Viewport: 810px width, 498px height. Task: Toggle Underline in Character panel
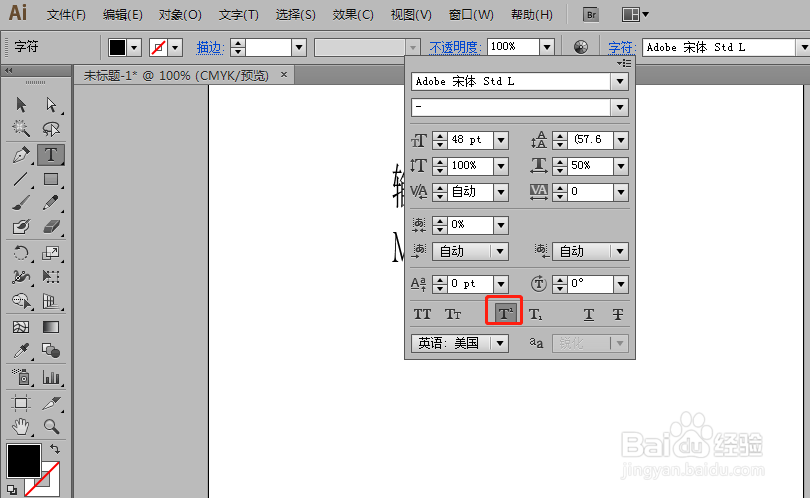point(588,314)
